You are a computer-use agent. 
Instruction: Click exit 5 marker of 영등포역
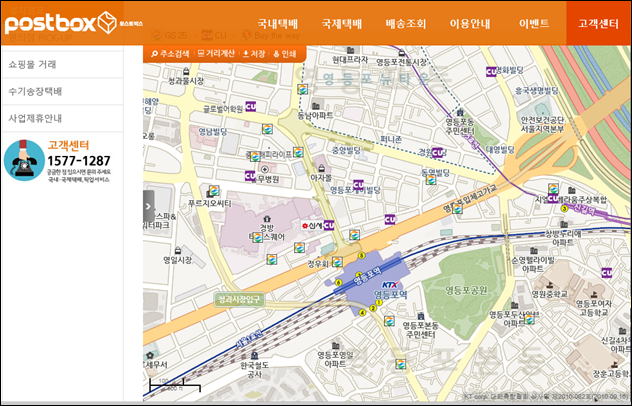point(362,255)
